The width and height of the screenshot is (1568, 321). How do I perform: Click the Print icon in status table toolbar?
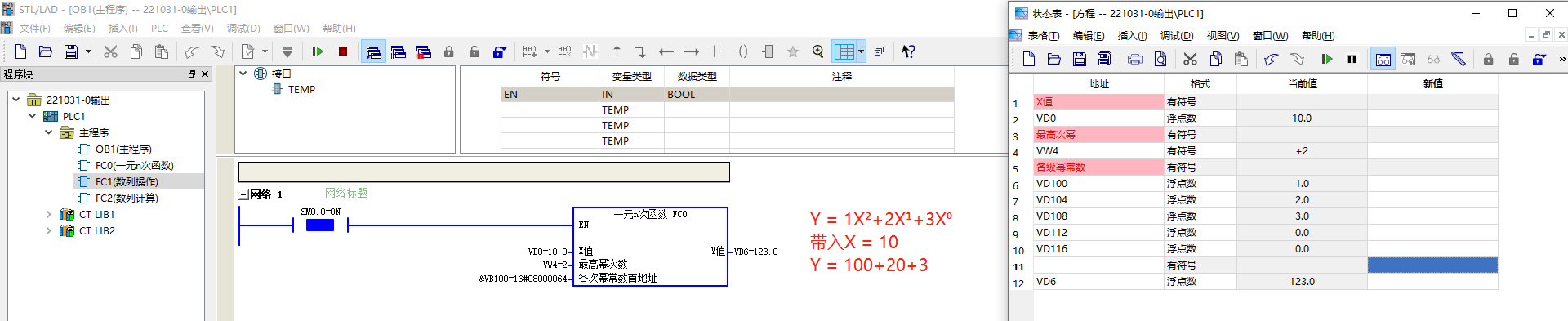pos(1135,59)
